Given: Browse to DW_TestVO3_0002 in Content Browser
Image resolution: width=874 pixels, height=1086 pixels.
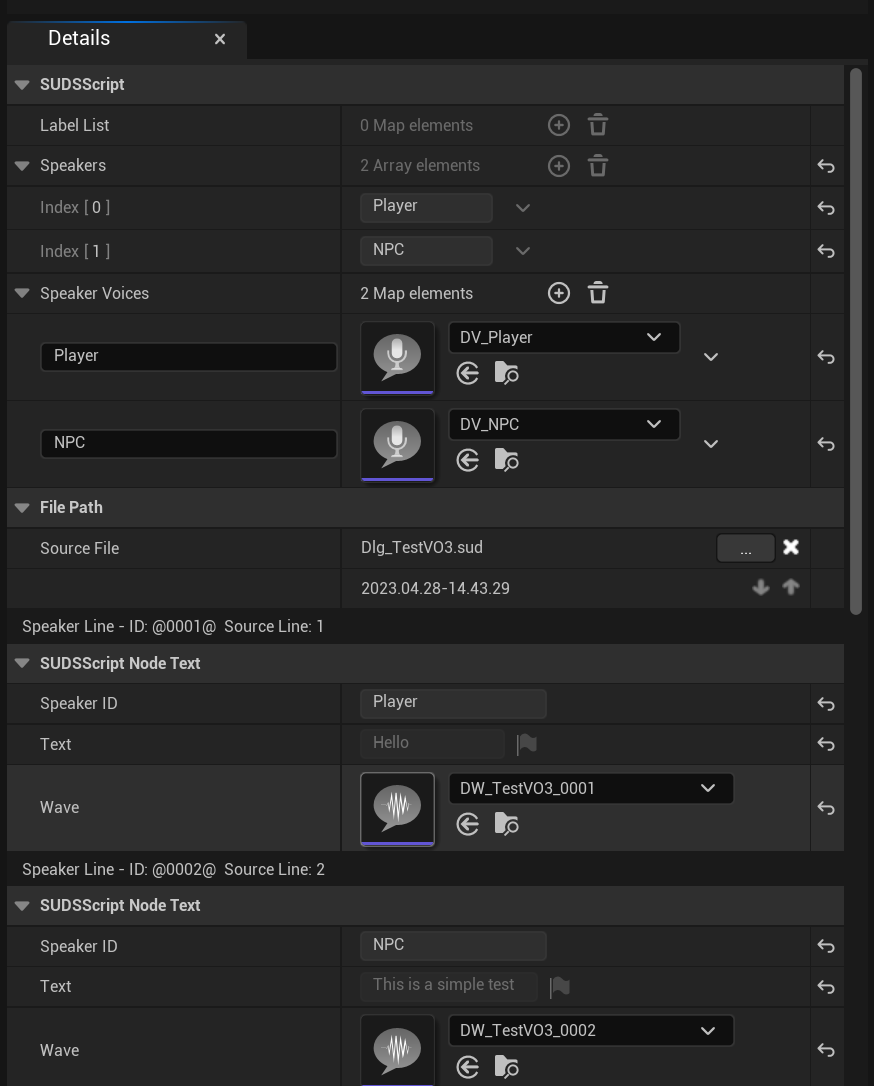Looking at the screenshot, I should 506,1066.
